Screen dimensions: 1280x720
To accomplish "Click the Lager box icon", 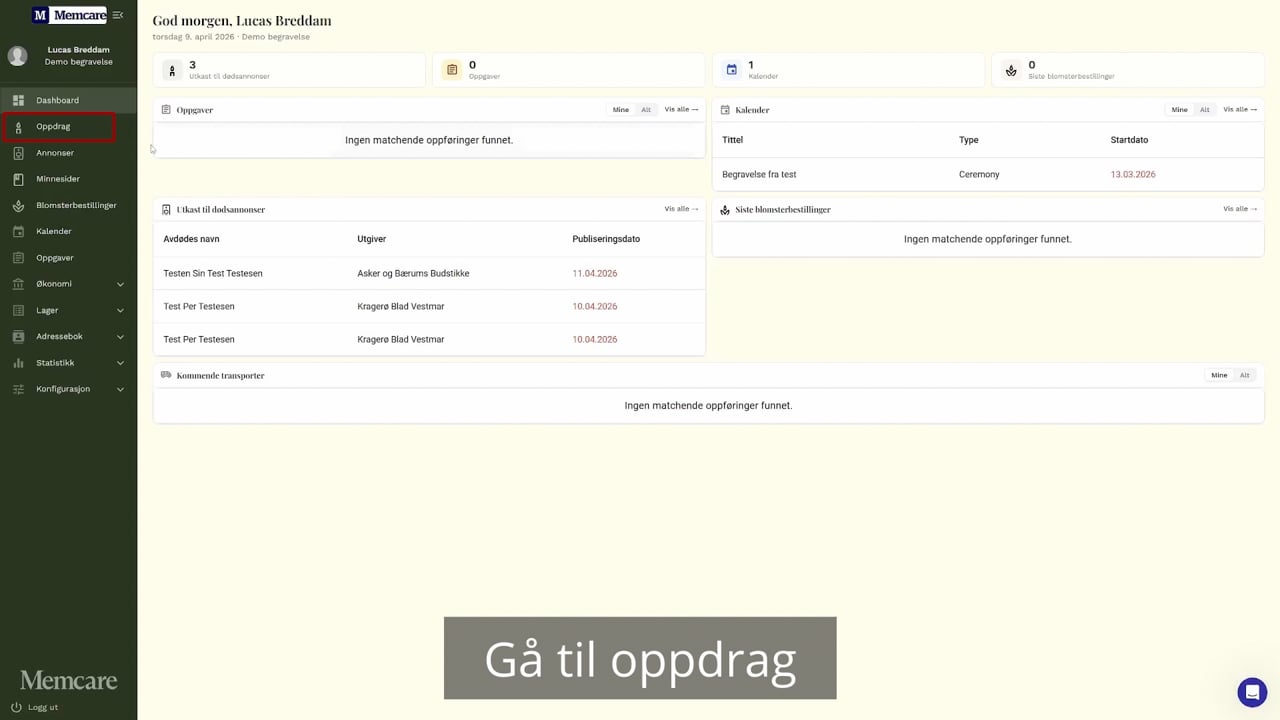I will (18, 310).
